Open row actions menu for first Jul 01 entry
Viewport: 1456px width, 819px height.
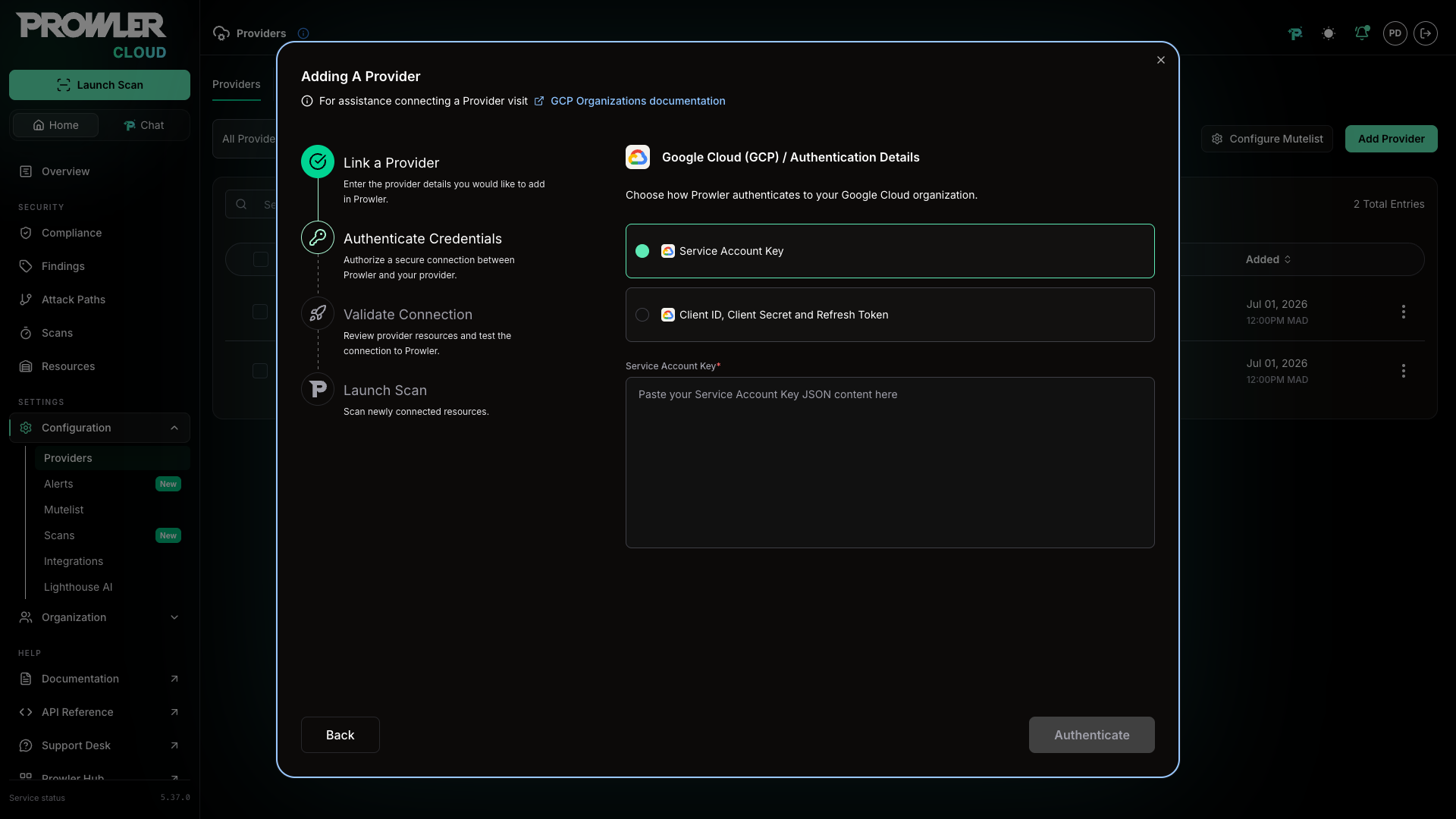pos(1404,312)
